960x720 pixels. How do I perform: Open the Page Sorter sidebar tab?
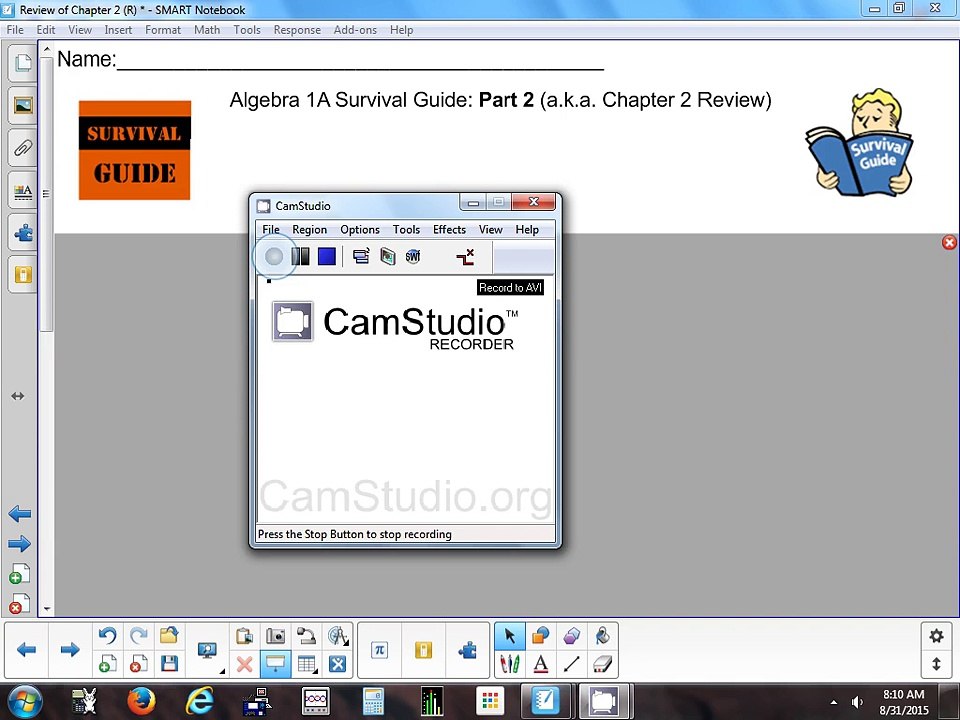tap(23, 62)
